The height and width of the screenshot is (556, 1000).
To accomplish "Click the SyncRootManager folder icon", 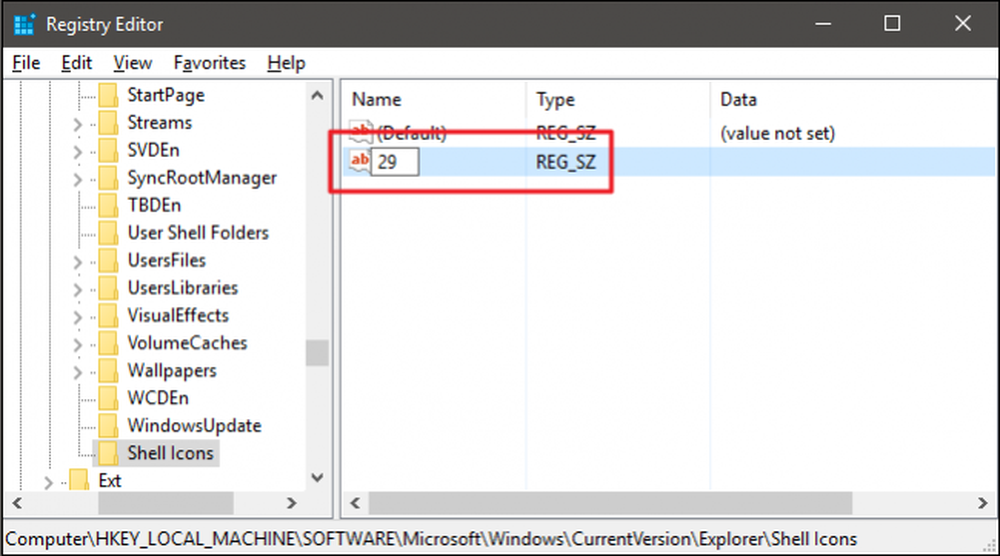I will pos(108,178).
